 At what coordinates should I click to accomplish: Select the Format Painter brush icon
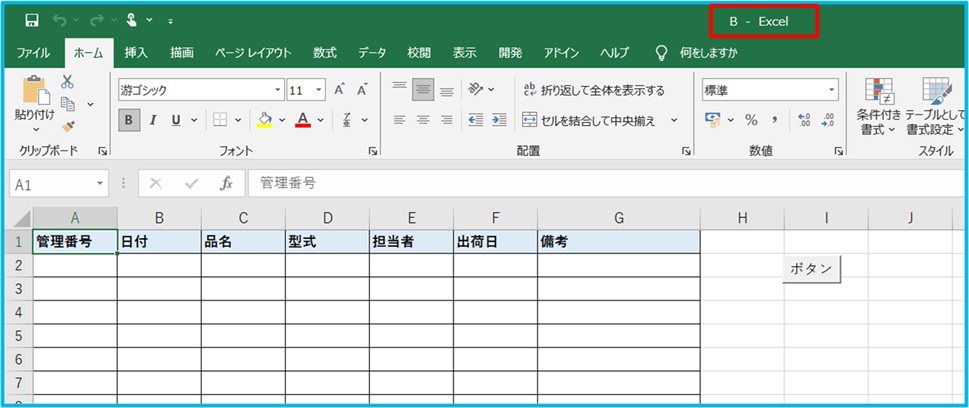[68, 126]
